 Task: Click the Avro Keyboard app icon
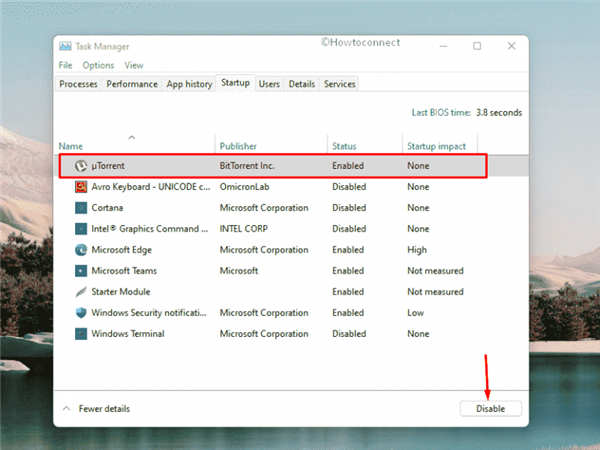tap(81, 187)
